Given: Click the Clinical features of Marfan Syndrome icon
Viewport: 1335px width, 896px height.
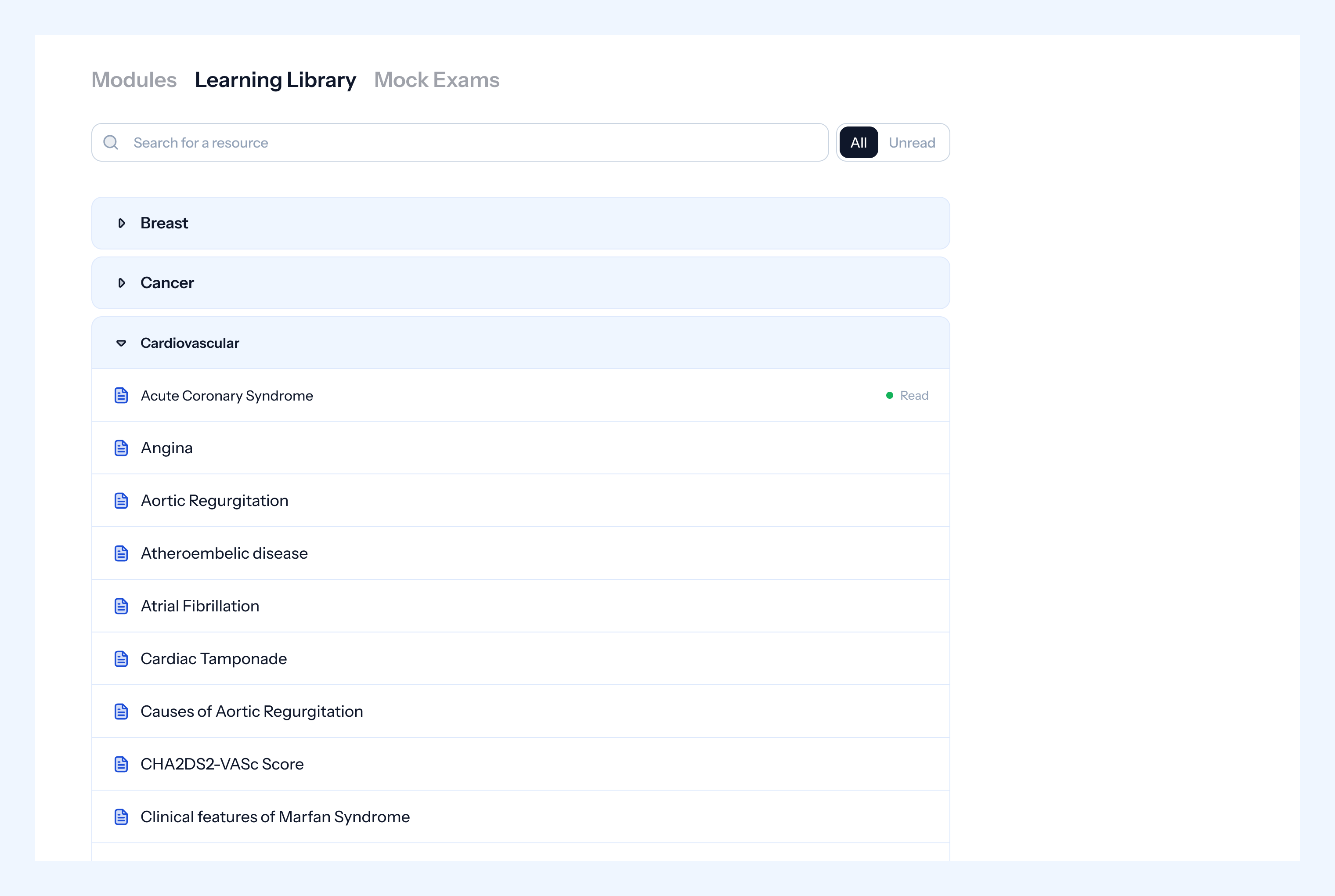Looking at the screenshot, I should click(121, 817).
